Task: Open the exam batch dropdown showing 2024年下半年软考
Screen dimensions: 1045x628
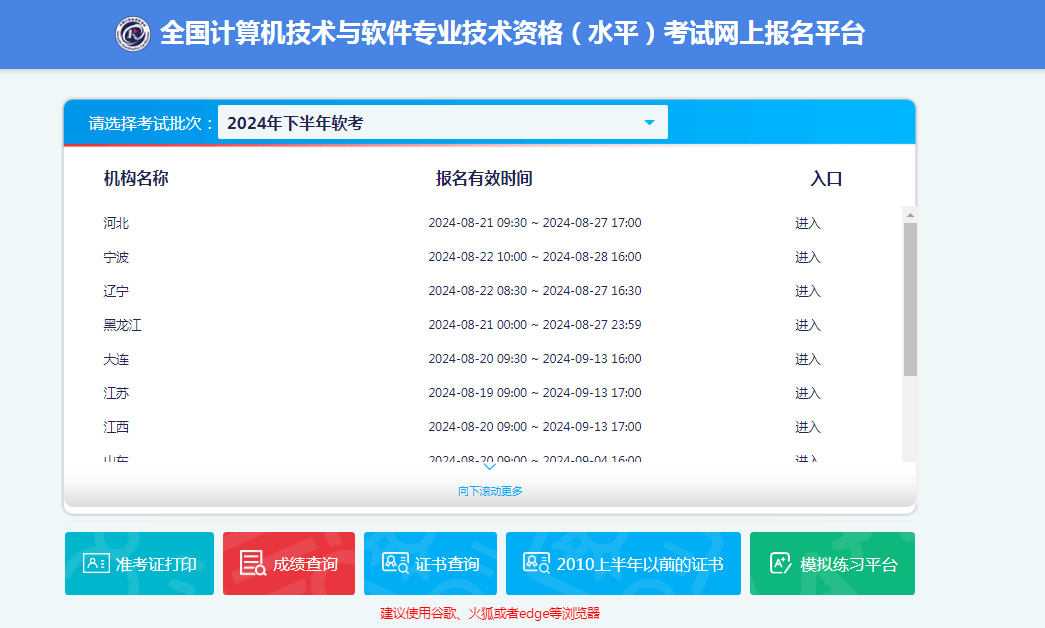Action: tap(440, 121)
